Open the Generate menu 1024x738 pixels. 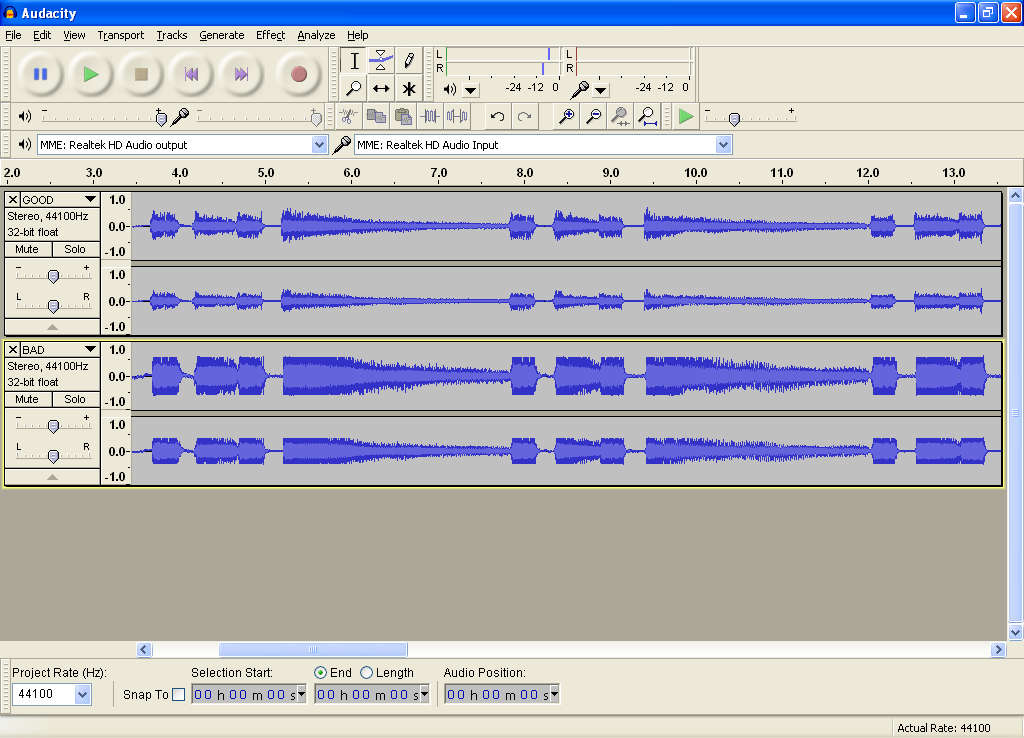coord(221,35)
